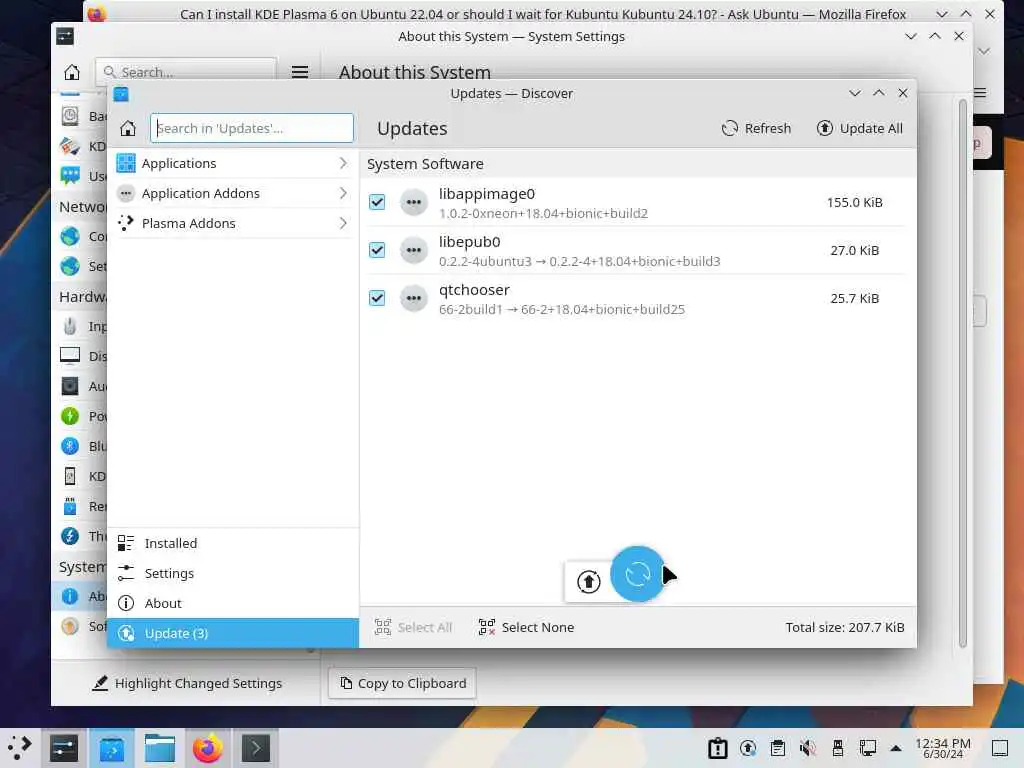Click the Refresh button
1024x768 pixels.
coord(756,129)
